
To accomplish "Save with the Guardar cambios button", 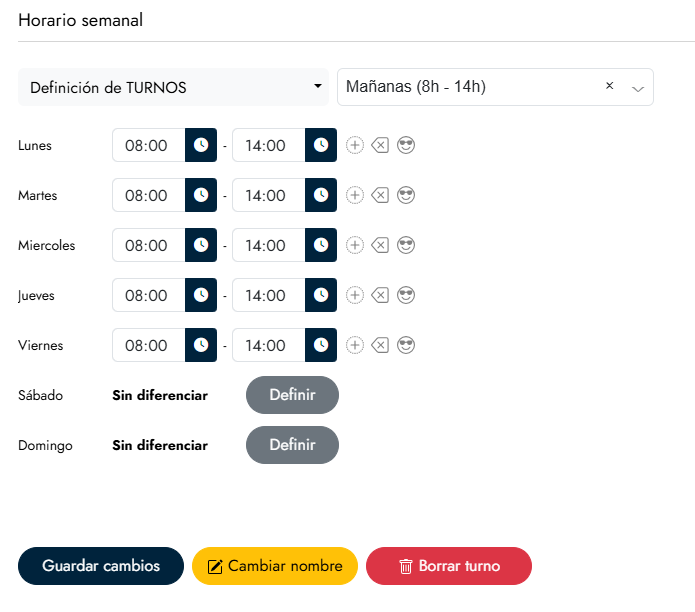I will coord(101,566).
